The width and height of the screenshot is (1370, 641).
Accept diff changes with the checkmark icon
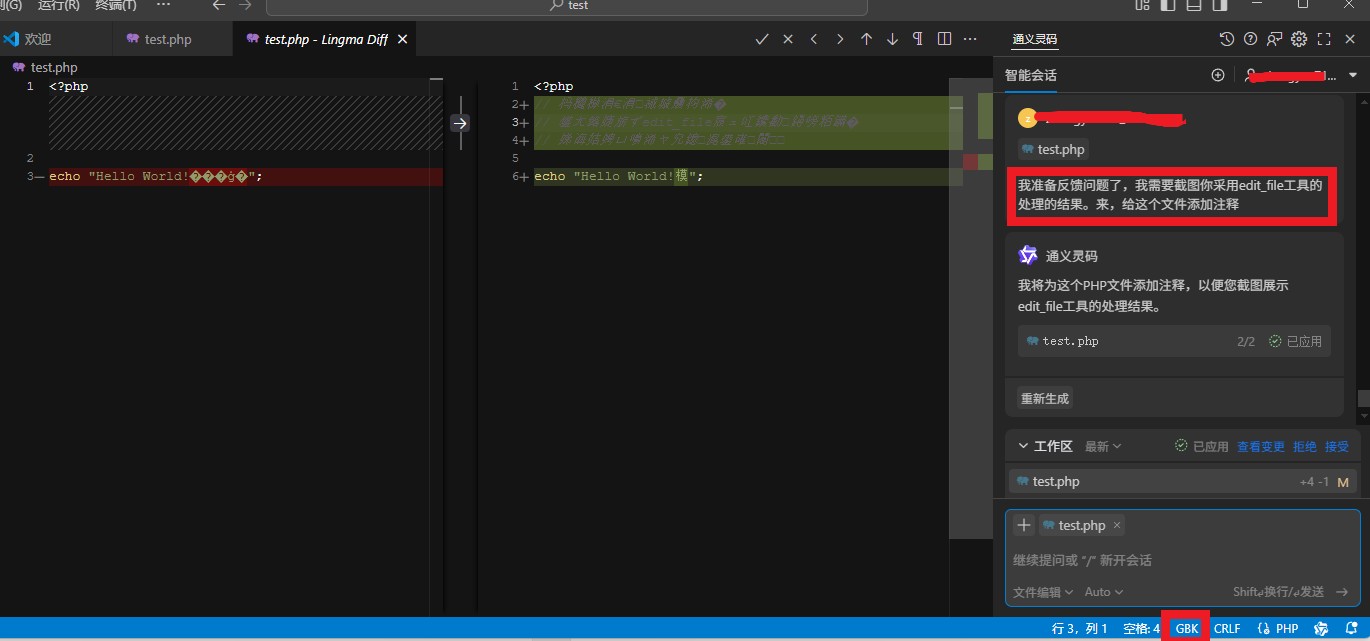point(762,39)
